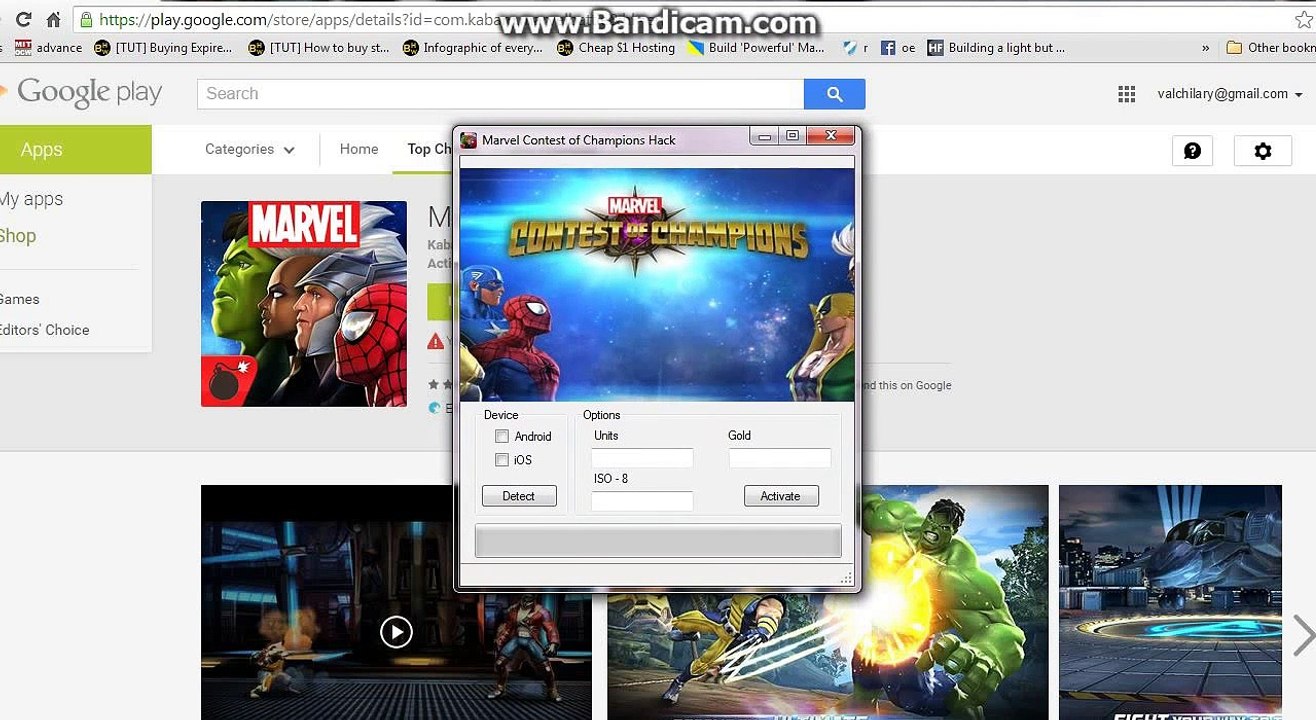Screen dimensions: 1316x720
Task: Open the jet hangar screenshot
Action: (1170, 602)
